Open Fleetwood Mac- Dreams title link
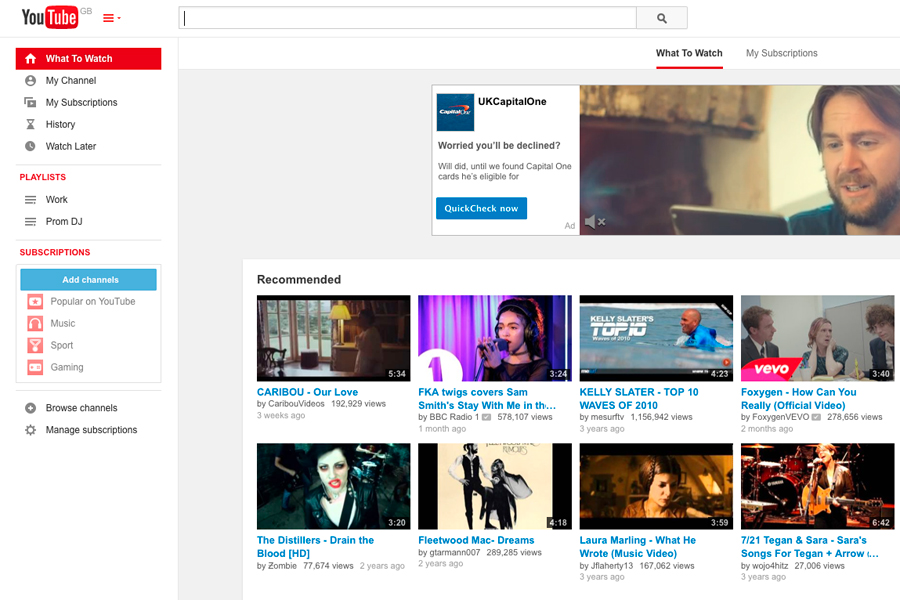Screen dimensions: 900x600 click(x=476, y=540)
